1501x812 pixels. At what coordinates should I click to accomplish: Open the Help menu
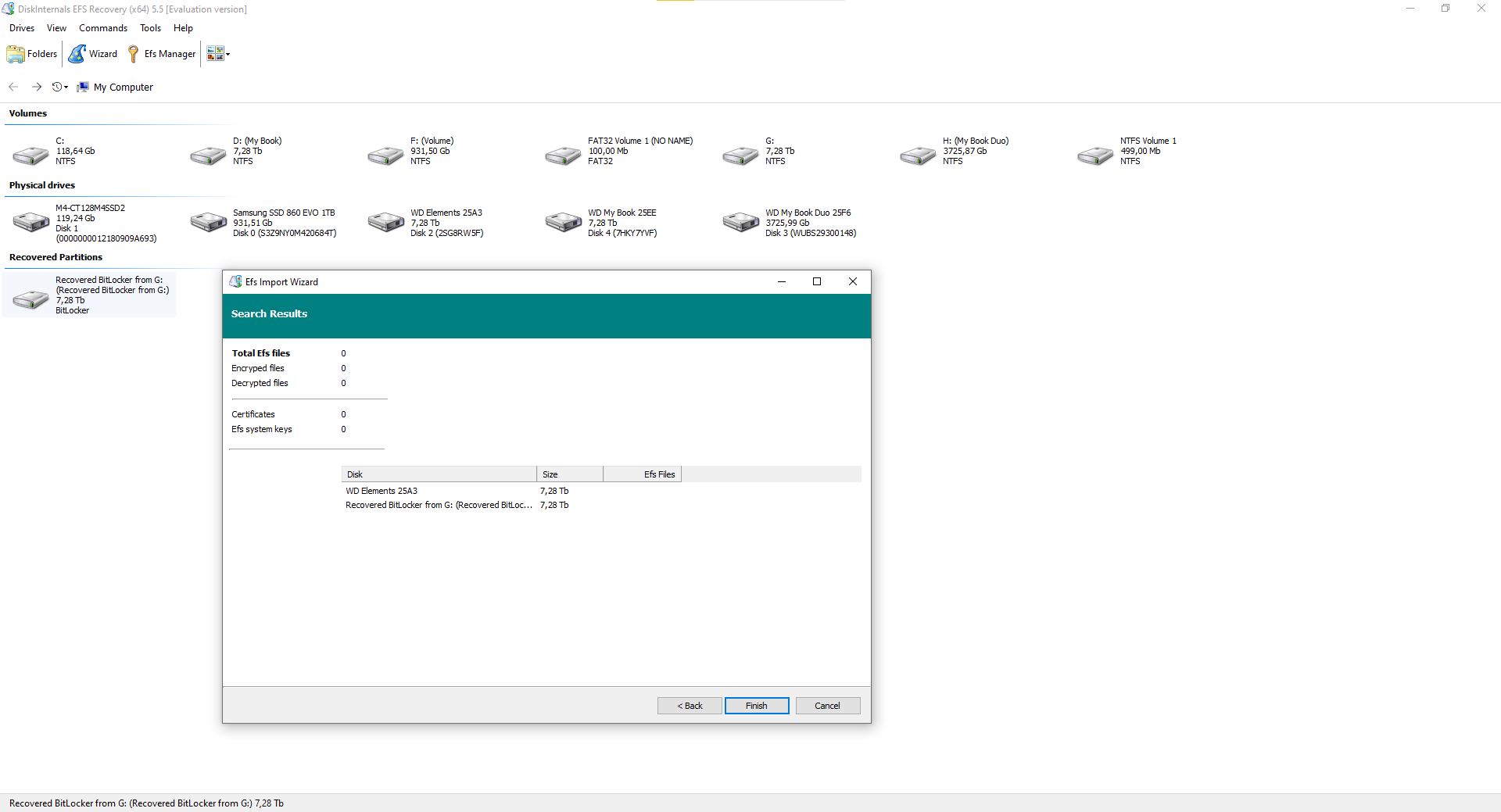pyautogui.click(x=183, y=28)
